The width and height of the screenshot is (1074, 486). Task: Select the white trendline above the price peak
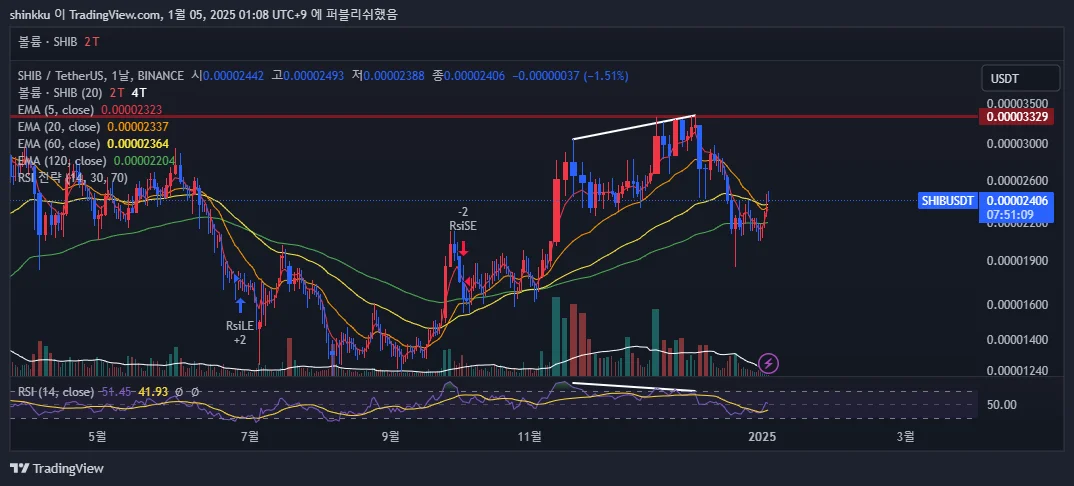634,127
